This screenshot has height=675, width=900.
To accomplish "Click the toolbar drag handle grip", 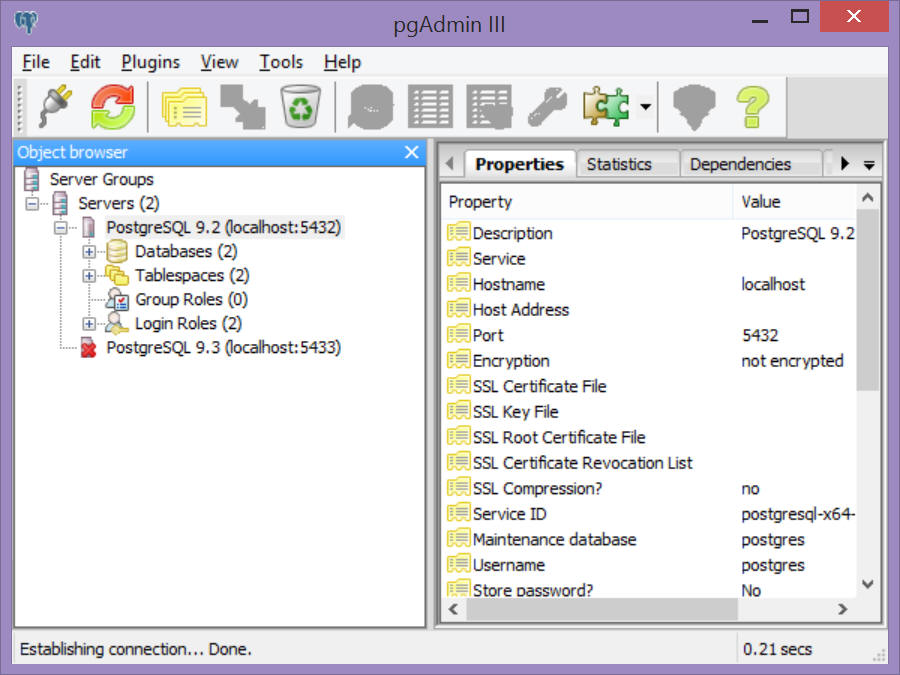I will (x=21, y=107).
